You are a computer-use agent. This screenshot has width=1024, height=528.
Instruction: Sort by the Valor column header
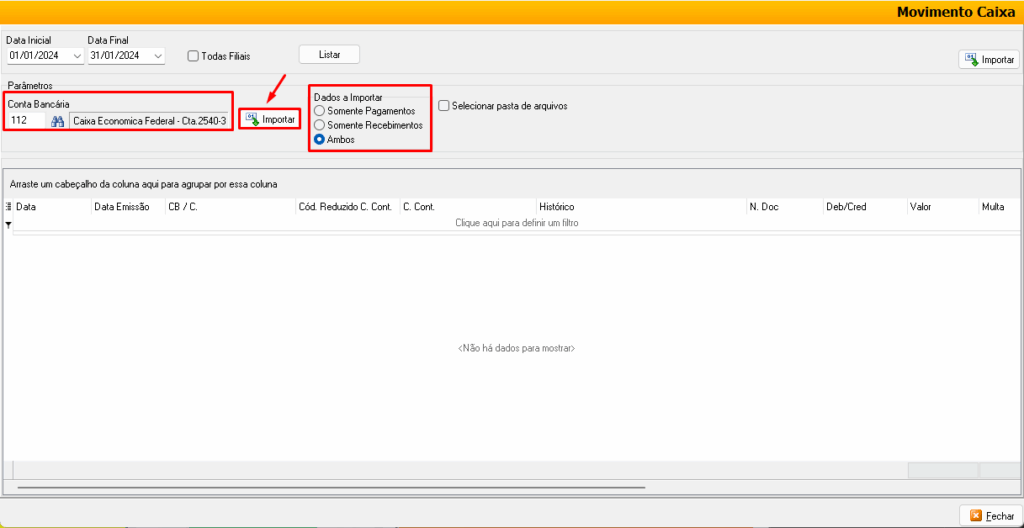click(921, 207)
